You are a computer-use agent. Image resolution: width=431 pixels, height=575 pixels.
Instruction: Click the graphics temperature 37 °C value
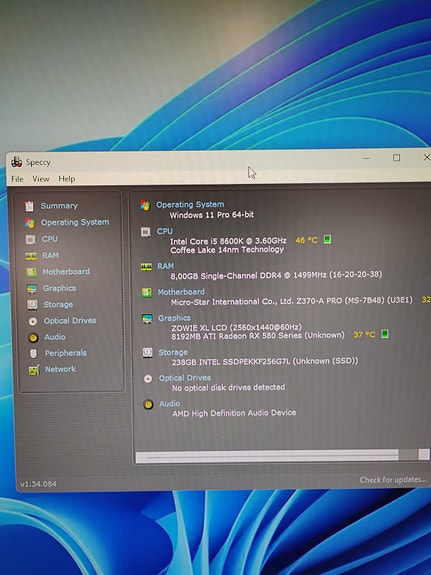[364, 335]
